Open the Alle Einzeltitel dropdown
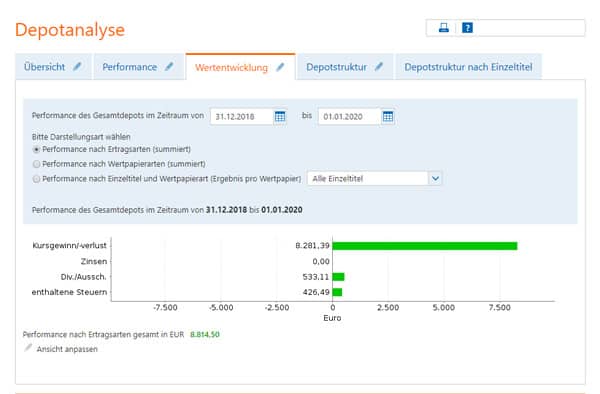This screenshot has width=600, height=394. click(x=374, y=178)
